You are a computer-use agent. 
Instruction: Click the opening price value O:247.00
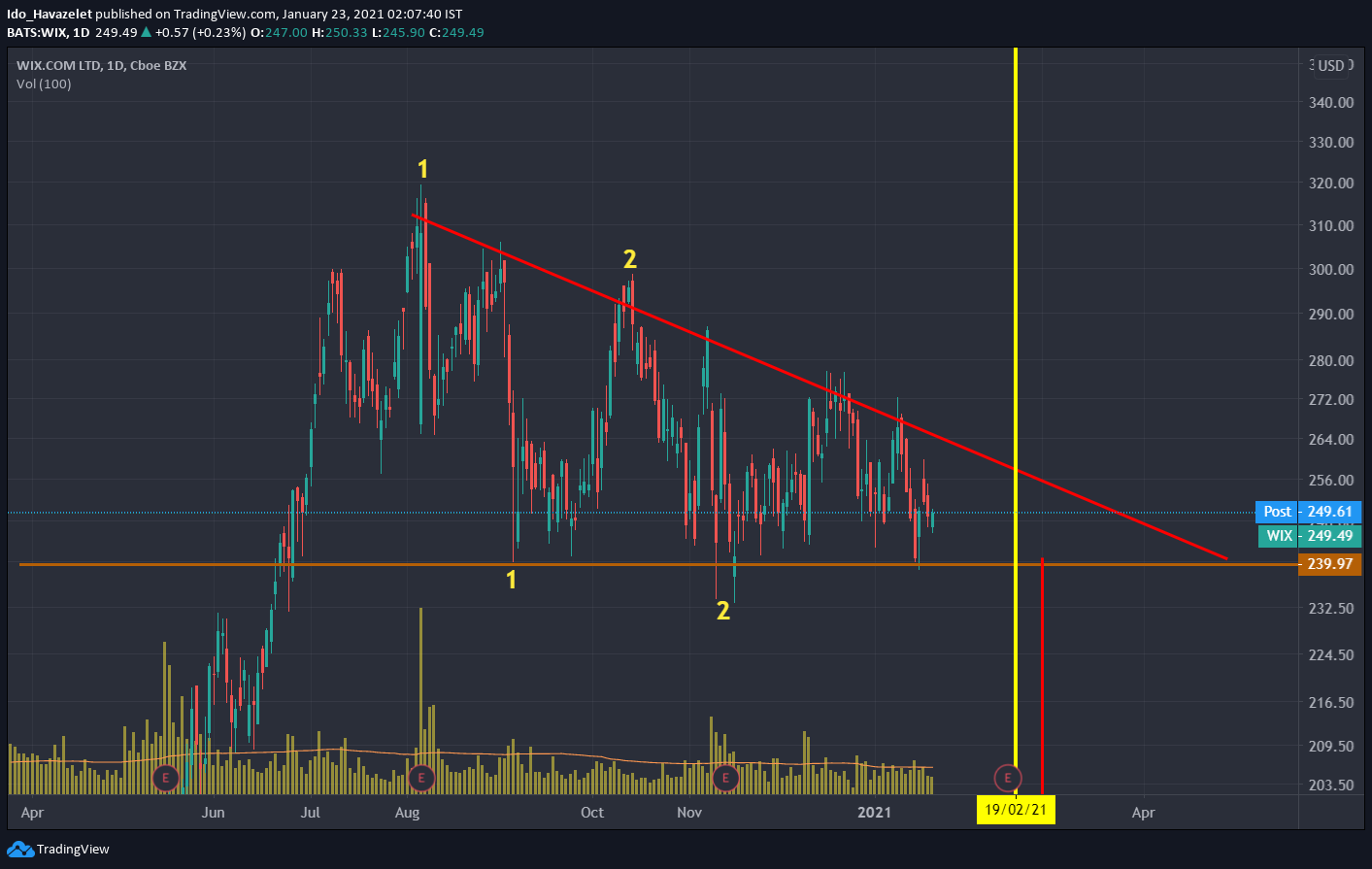click(x=279, y=32)
